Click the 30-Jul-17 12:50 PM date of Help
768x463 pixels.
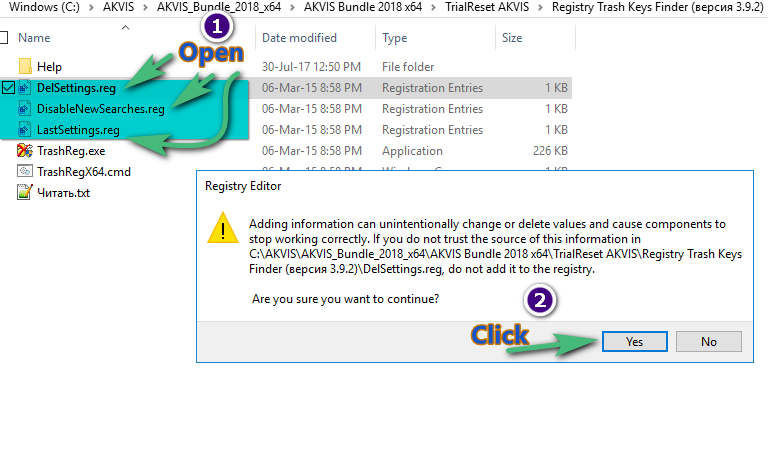point(312,67)
